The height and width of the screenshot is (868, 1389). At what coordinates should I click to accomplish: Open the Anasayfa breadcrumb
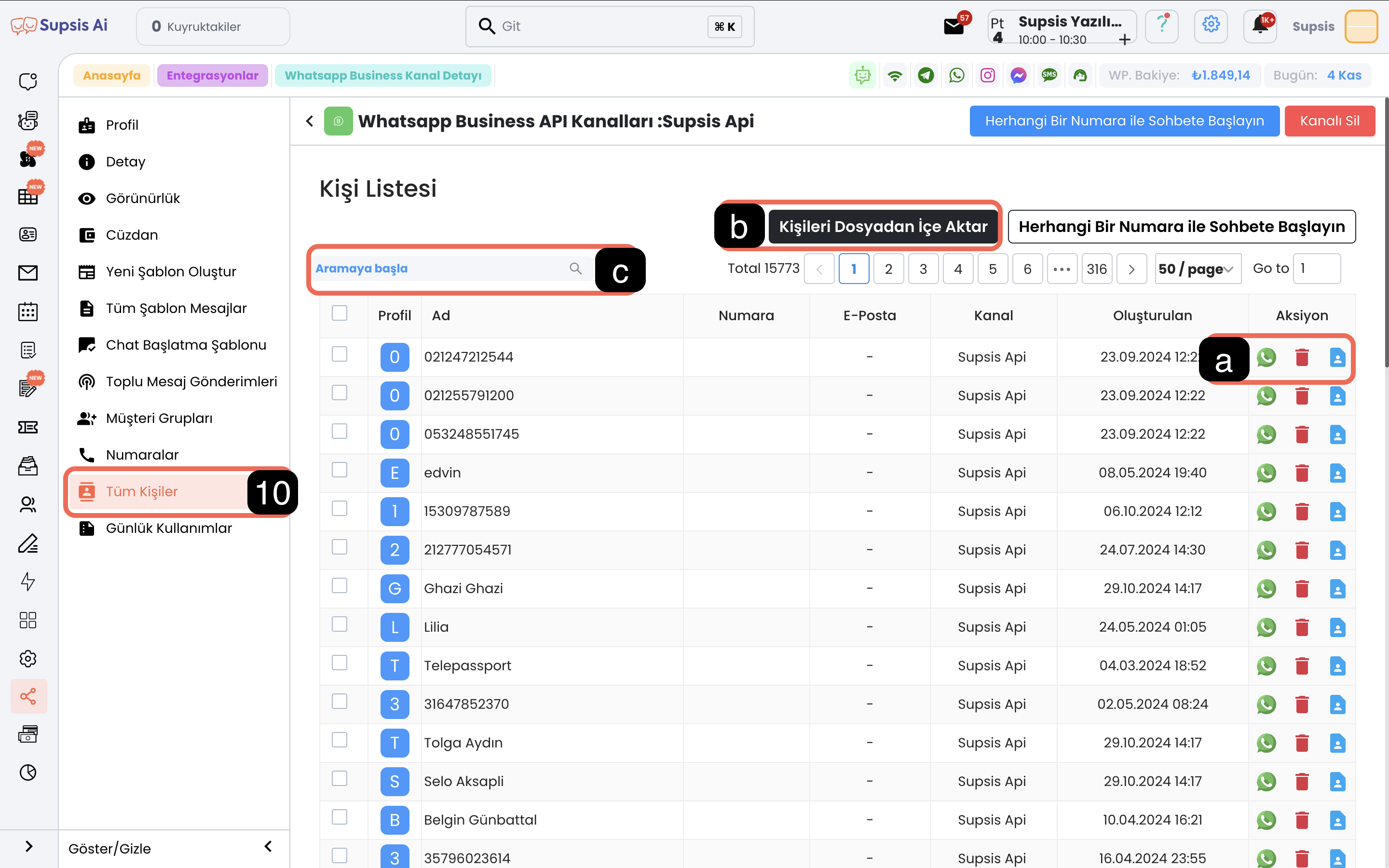(x=111, y=75)
